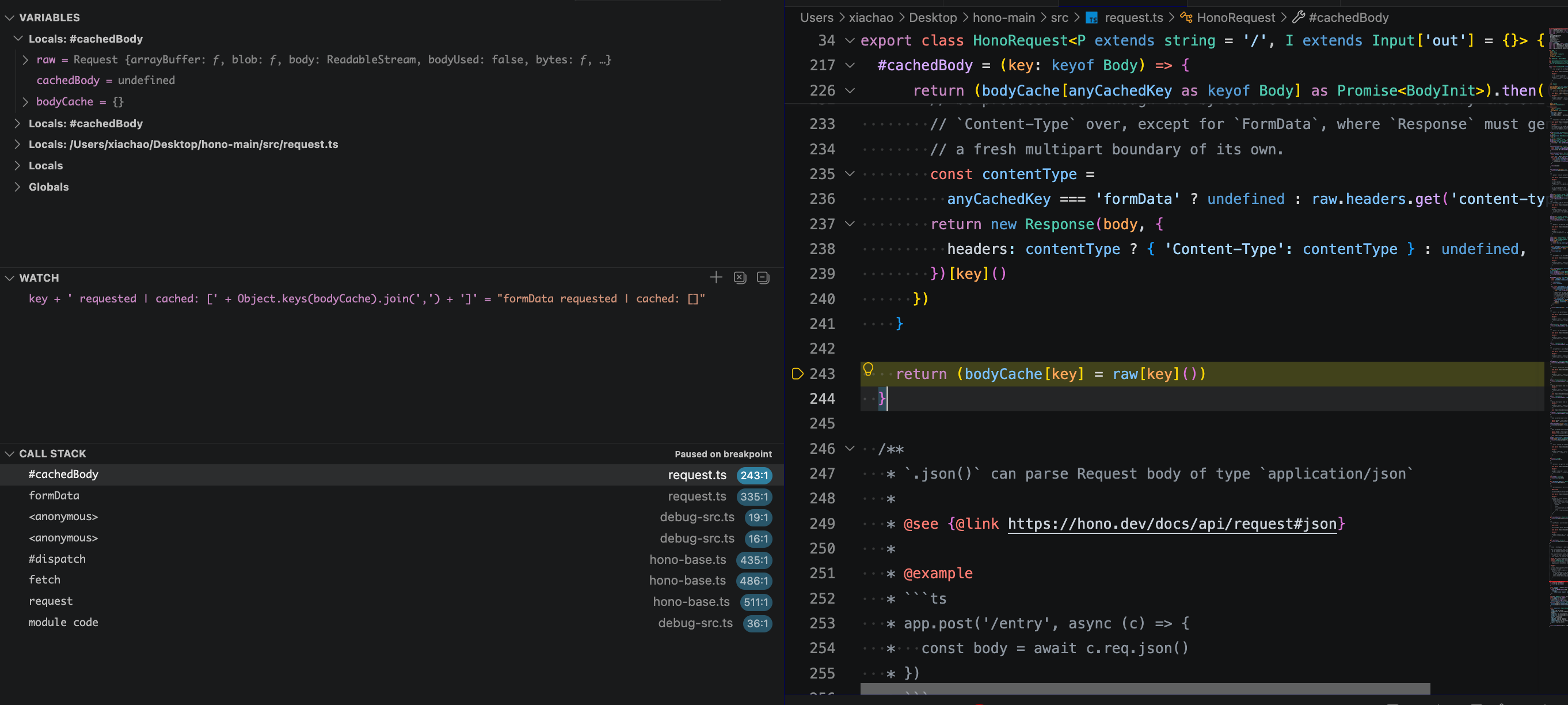This screenshot has height=705, width=1568.
Task: Expand Locals for hono-main/src/request.ts scope
Action: (18, 145)
